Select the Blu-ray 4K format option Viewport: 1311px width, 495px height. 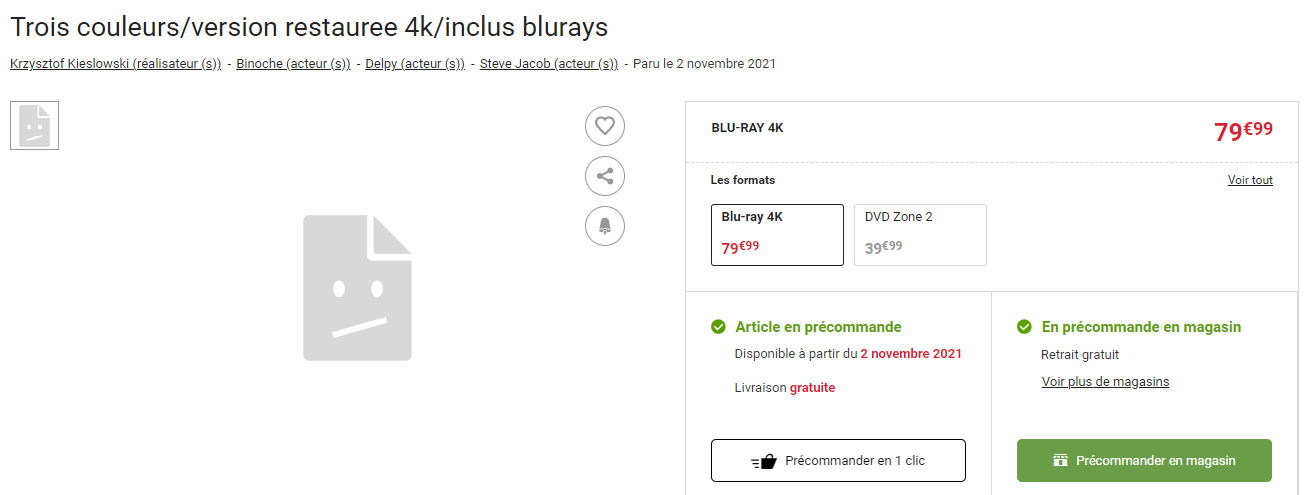tap(777, 235)
